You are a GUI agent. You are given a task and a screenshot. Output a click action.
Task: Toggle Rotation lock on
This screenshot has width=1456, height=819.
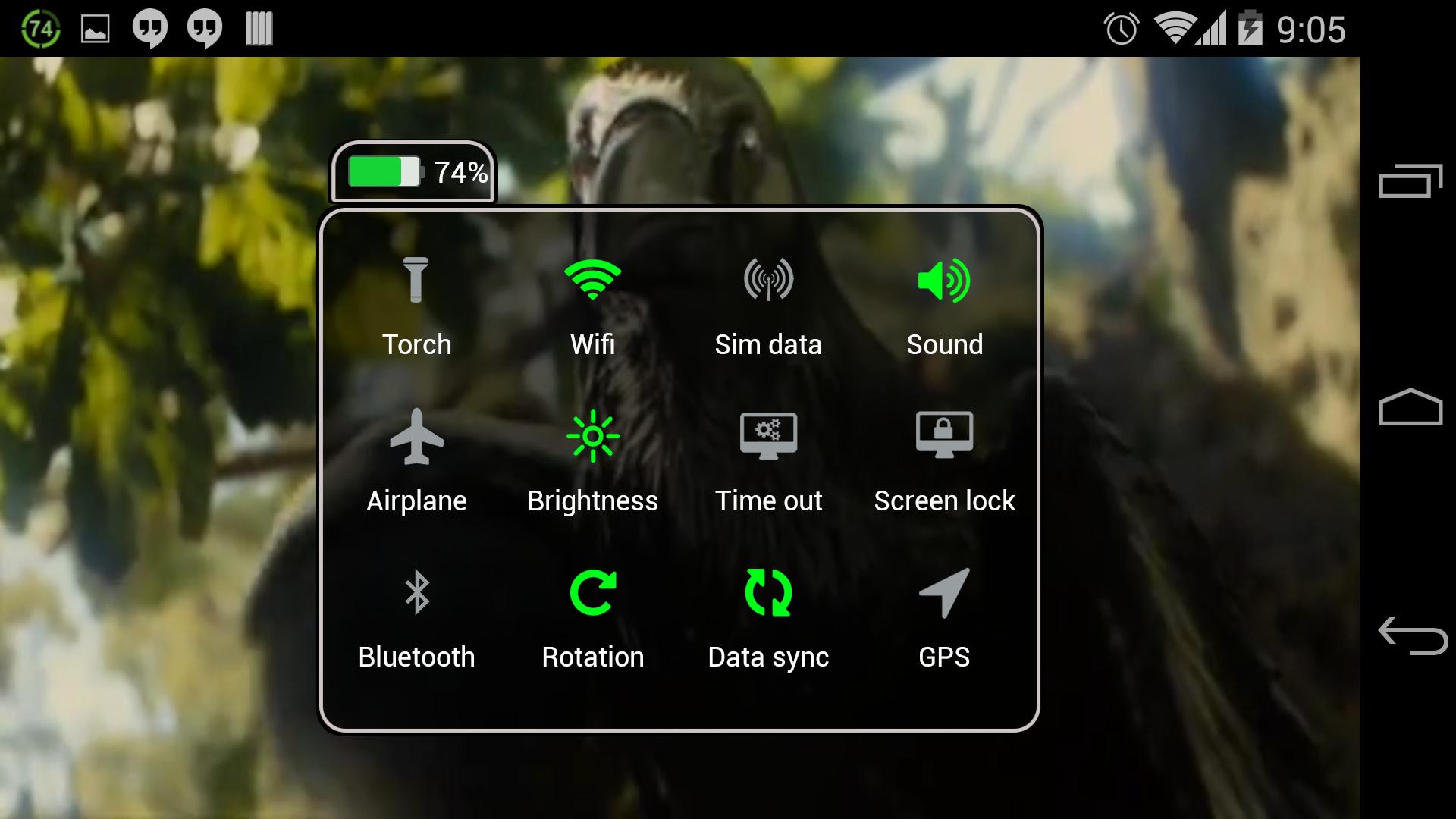coord(592,615)
